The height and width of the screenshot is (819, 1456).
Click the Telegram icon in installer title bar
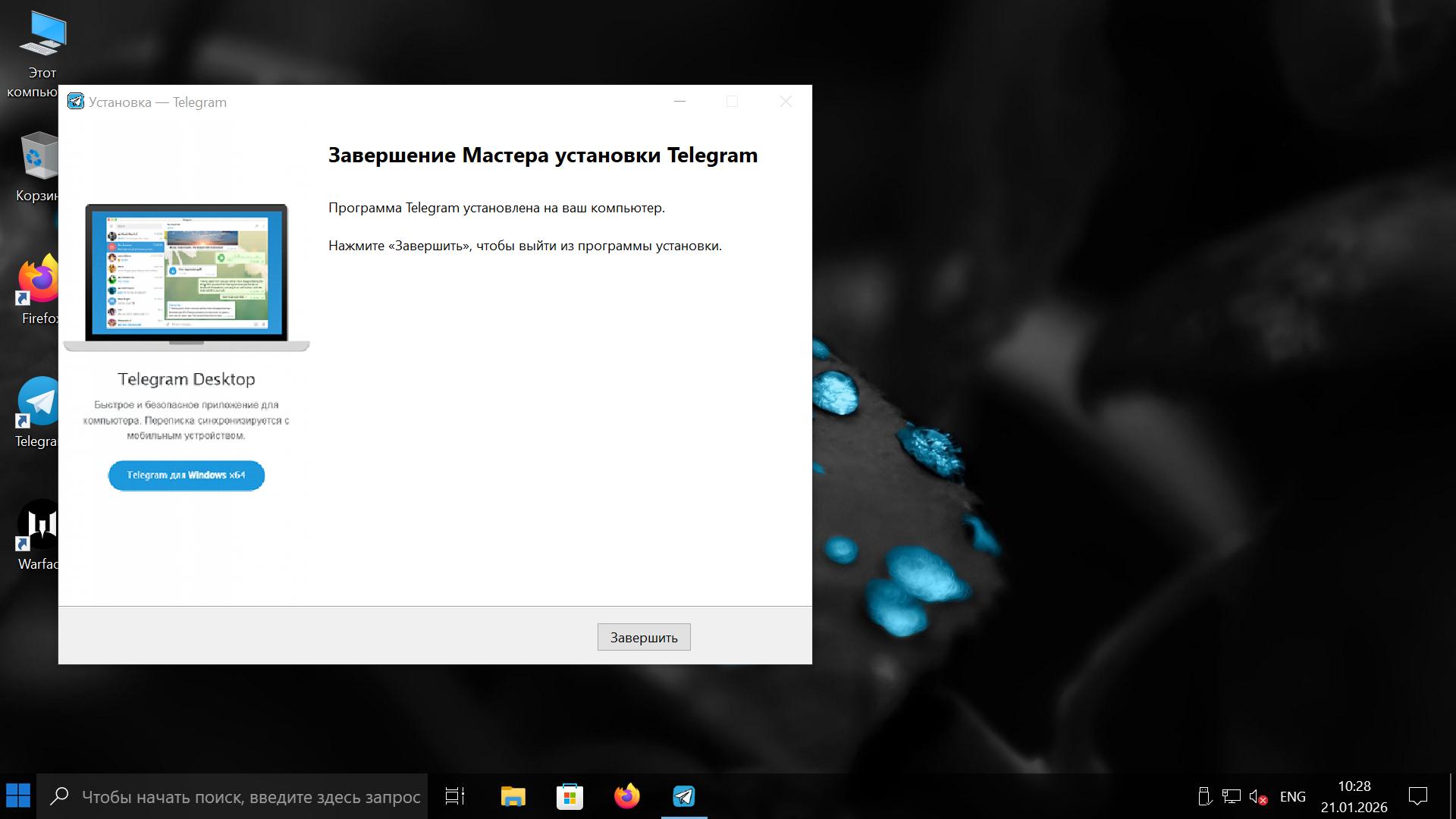76,102
